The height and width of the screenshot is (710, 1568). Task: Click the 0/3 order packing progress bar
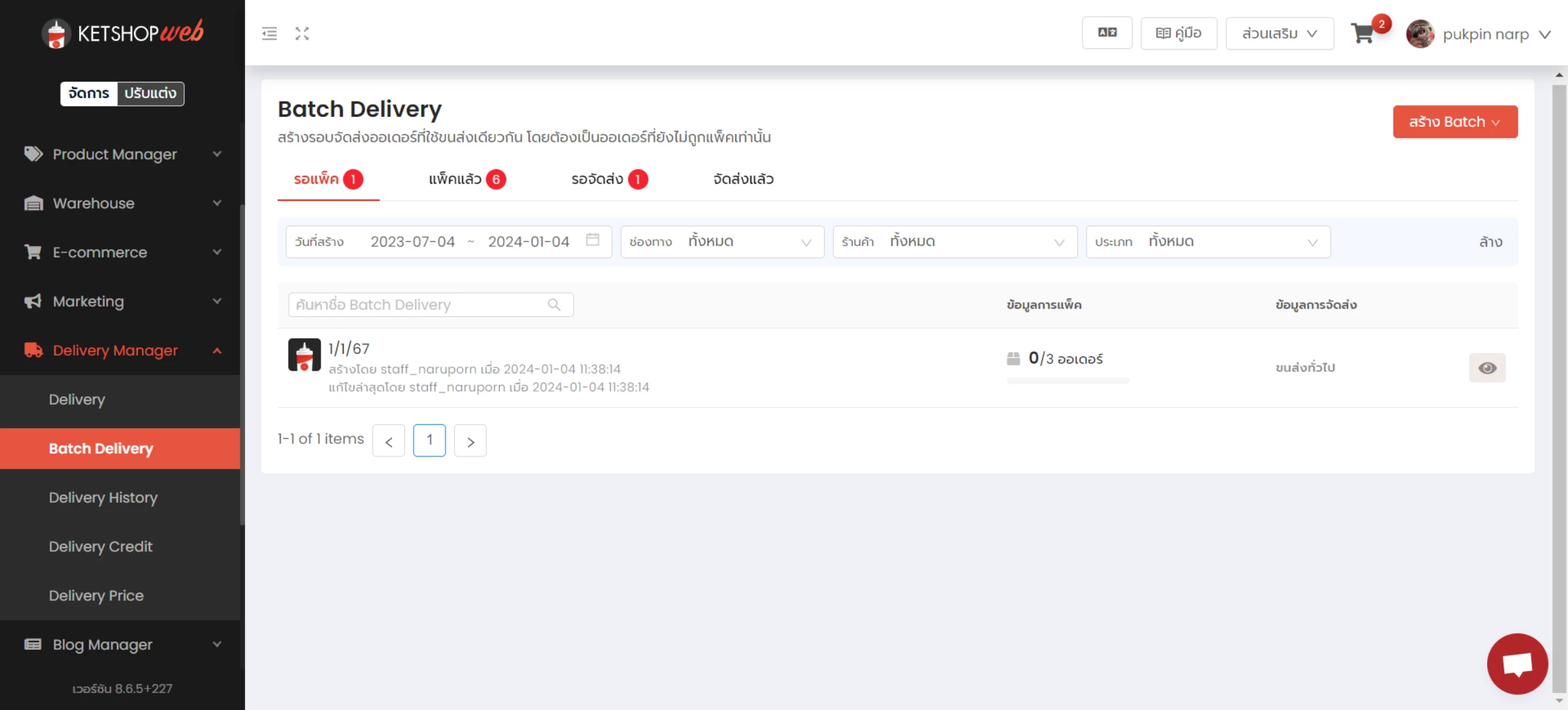(1068, 381)
